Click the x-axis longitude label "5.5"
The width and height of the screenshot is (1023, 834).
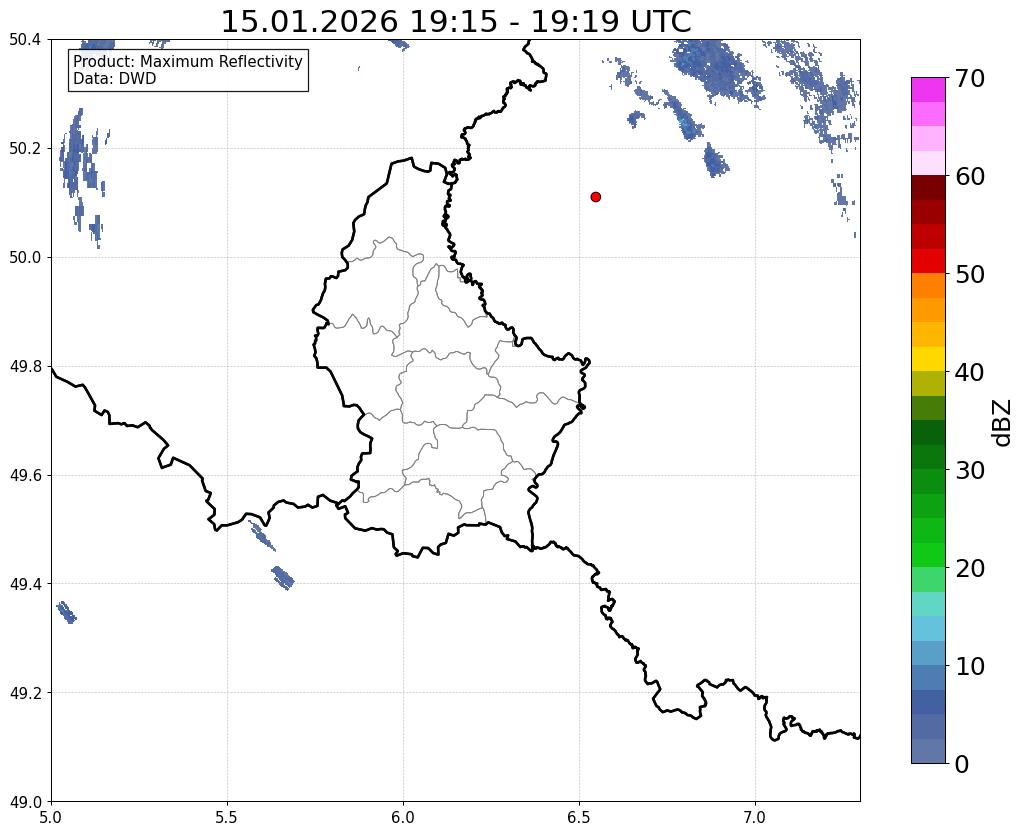pyautogui.click(x=227, y=818)
